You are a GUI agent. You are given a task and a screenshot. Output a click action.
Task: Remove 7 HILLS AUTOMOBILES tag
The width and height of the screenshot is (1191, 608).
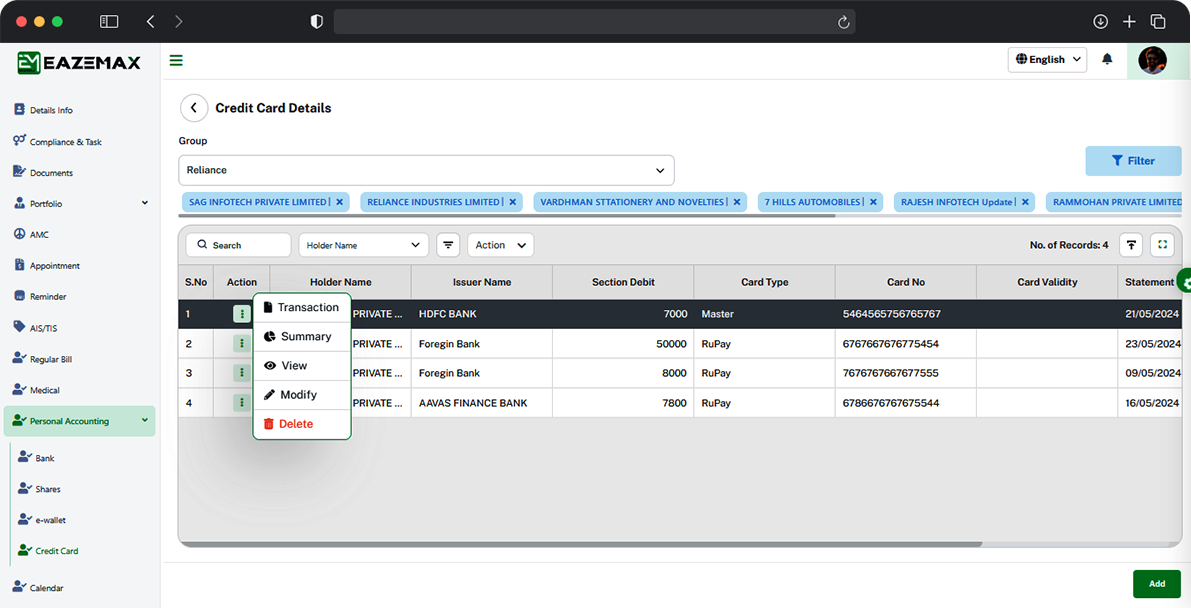(874, 202)
